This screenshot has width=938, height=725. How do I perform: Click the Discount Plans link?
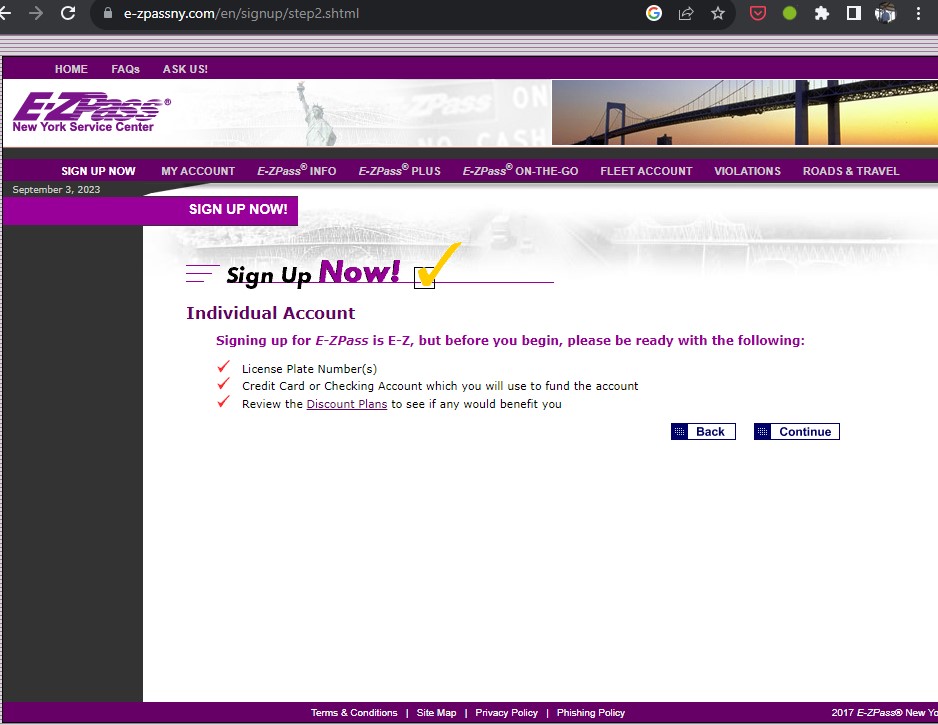pos(347,404)
